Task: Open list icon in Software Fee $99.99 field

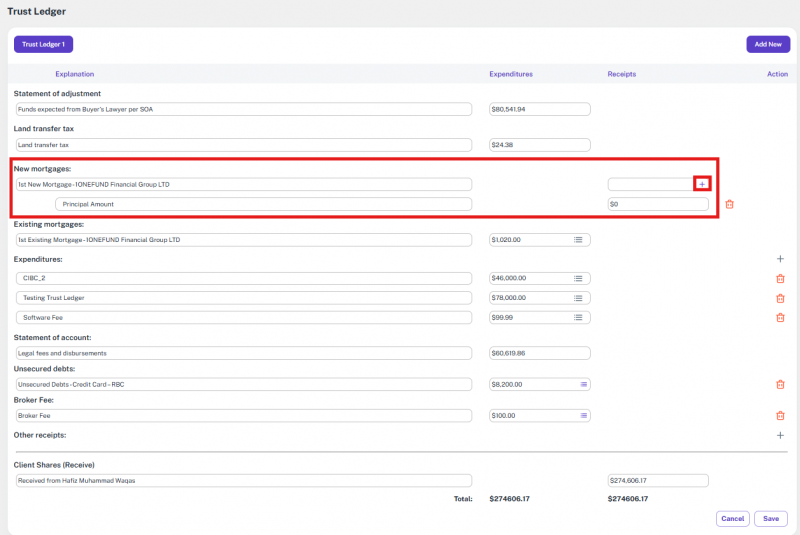Action: click(578, 317)
